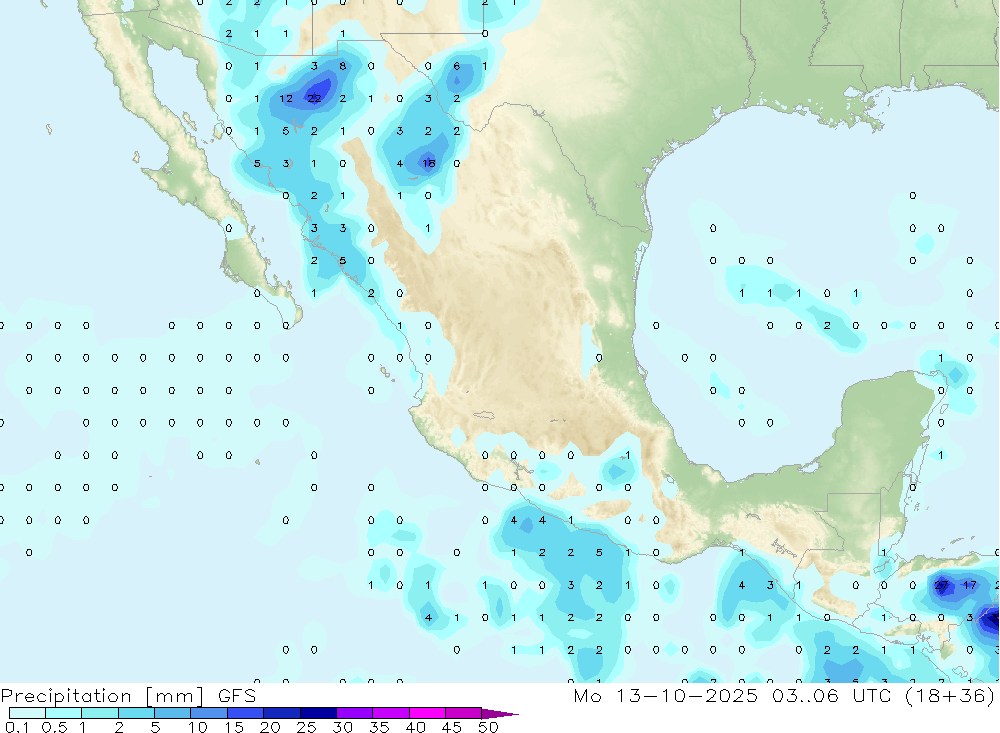Click the '27' precipitation value on the map

[941, 584]
